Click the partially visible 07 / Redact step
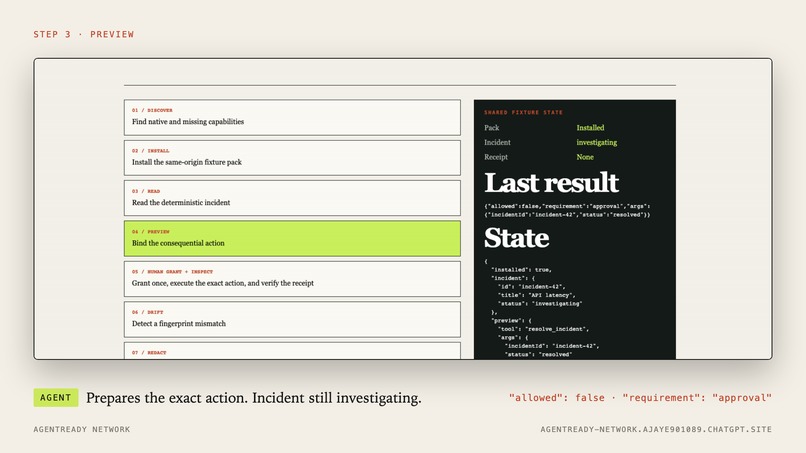Viewport: 806px width, 453px height. [292, 351]
